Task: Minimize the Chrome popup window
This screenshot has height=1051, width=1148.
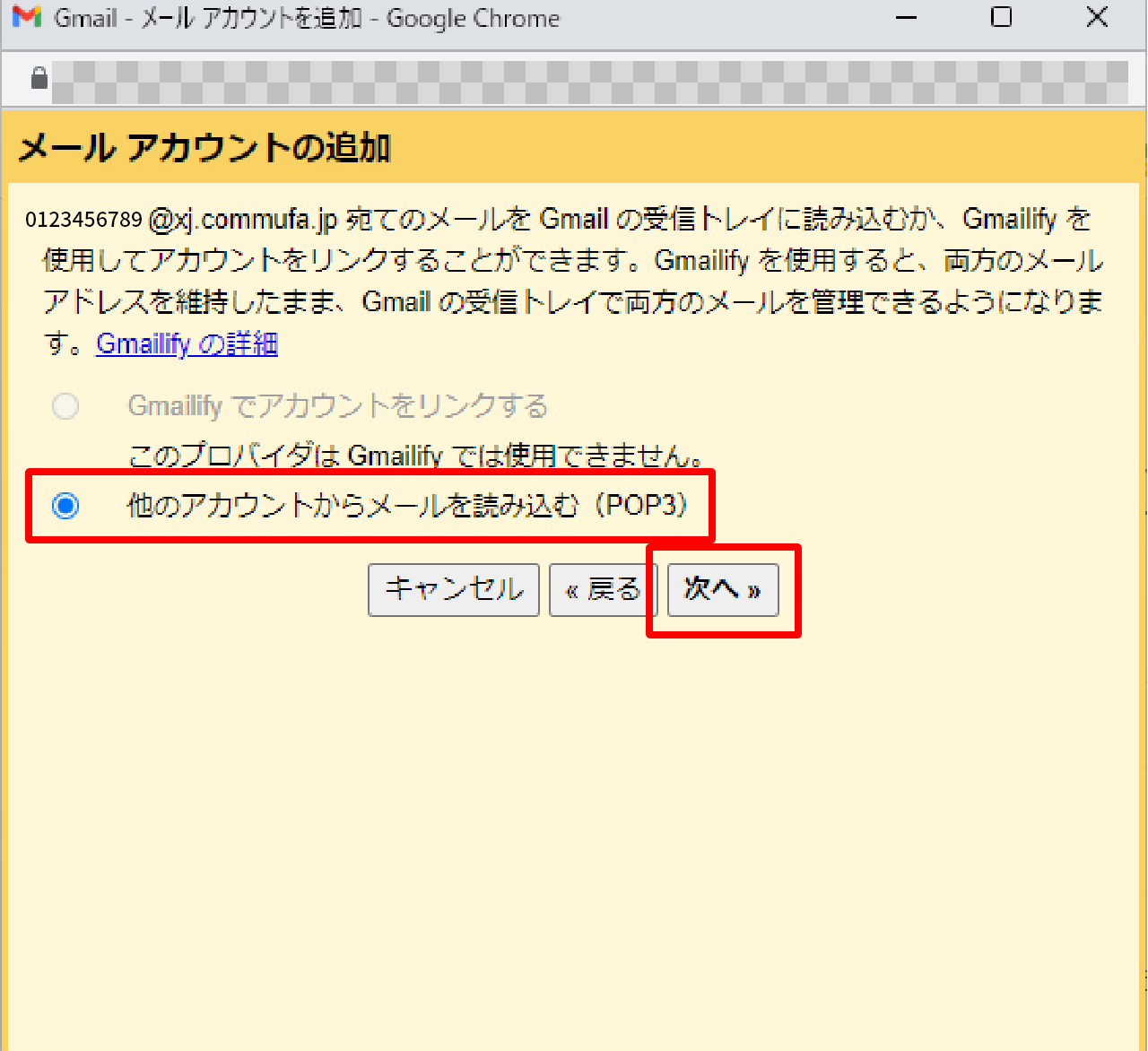Action: pos(907,17)
